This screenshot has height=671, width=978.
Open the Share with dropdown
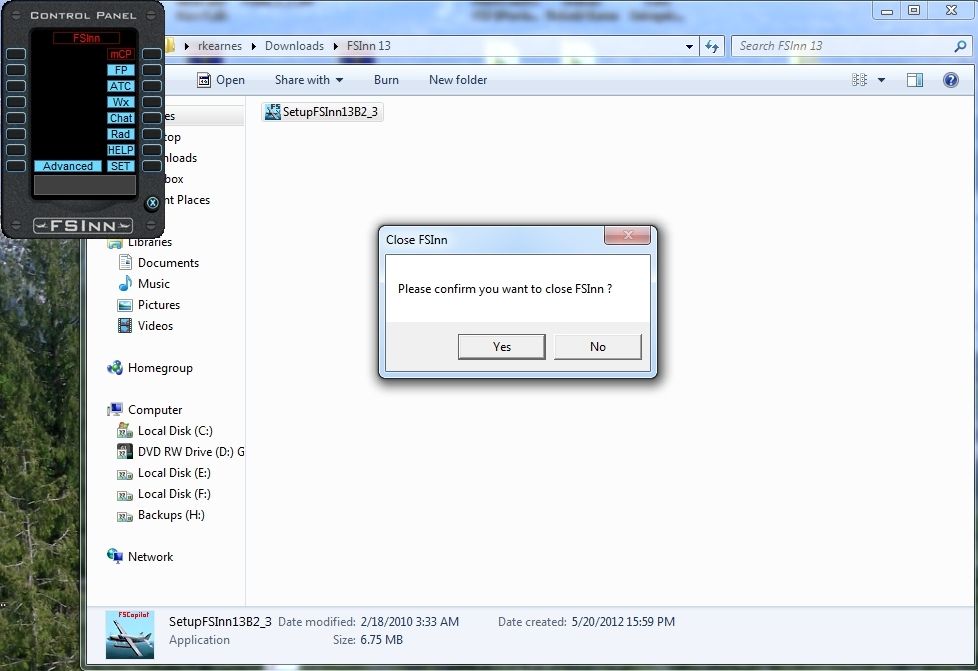[x=309, y=80]
